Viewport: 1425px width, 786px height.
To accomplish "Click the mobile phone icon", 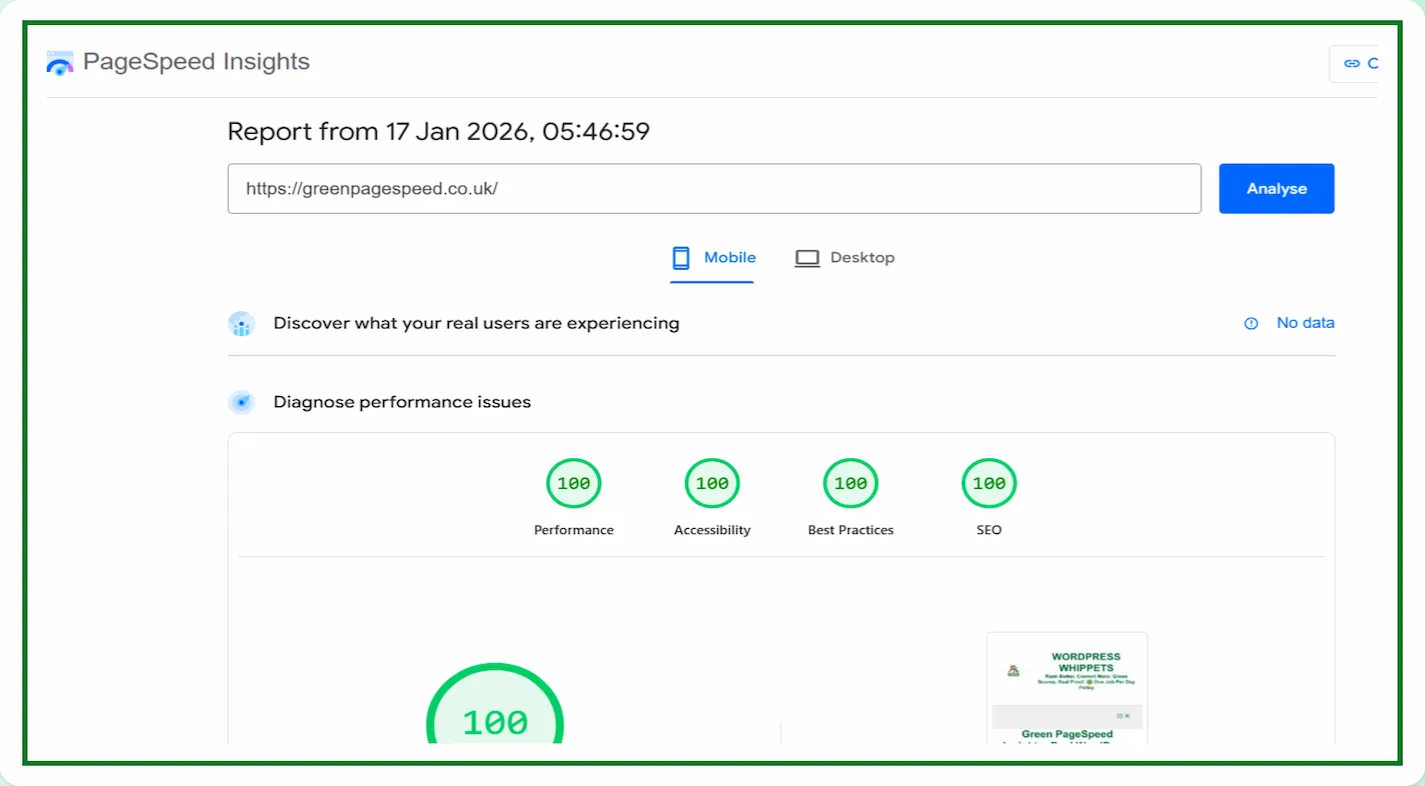I will [681, 258].
